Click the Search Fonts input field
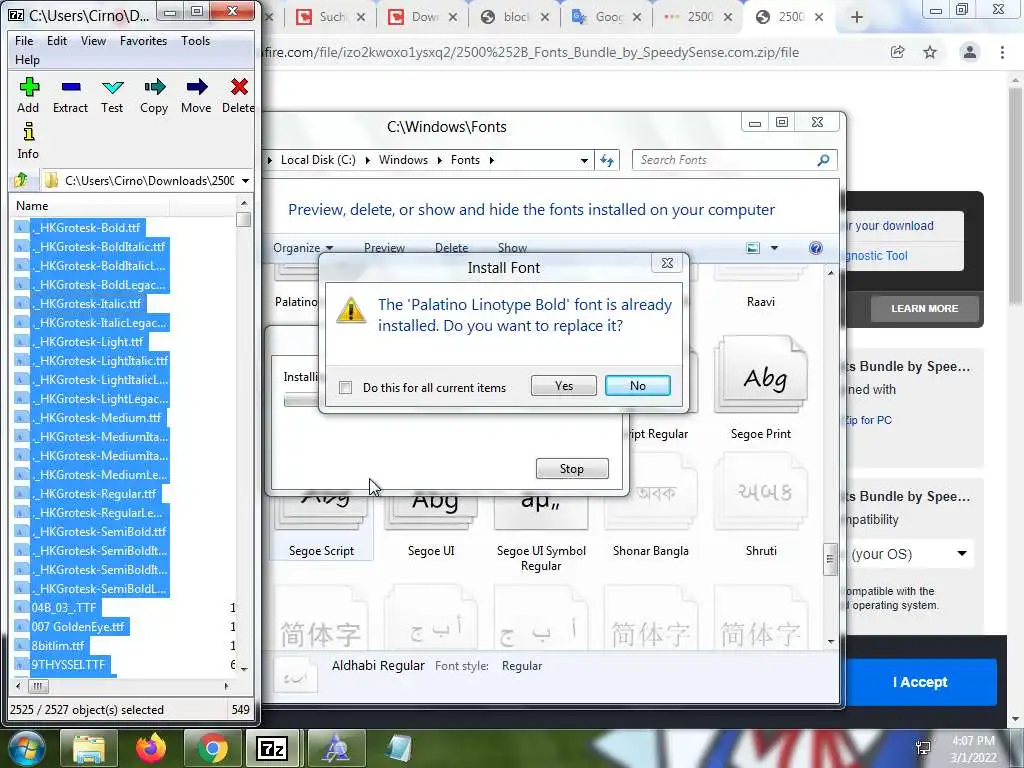 tap(725, 160)
